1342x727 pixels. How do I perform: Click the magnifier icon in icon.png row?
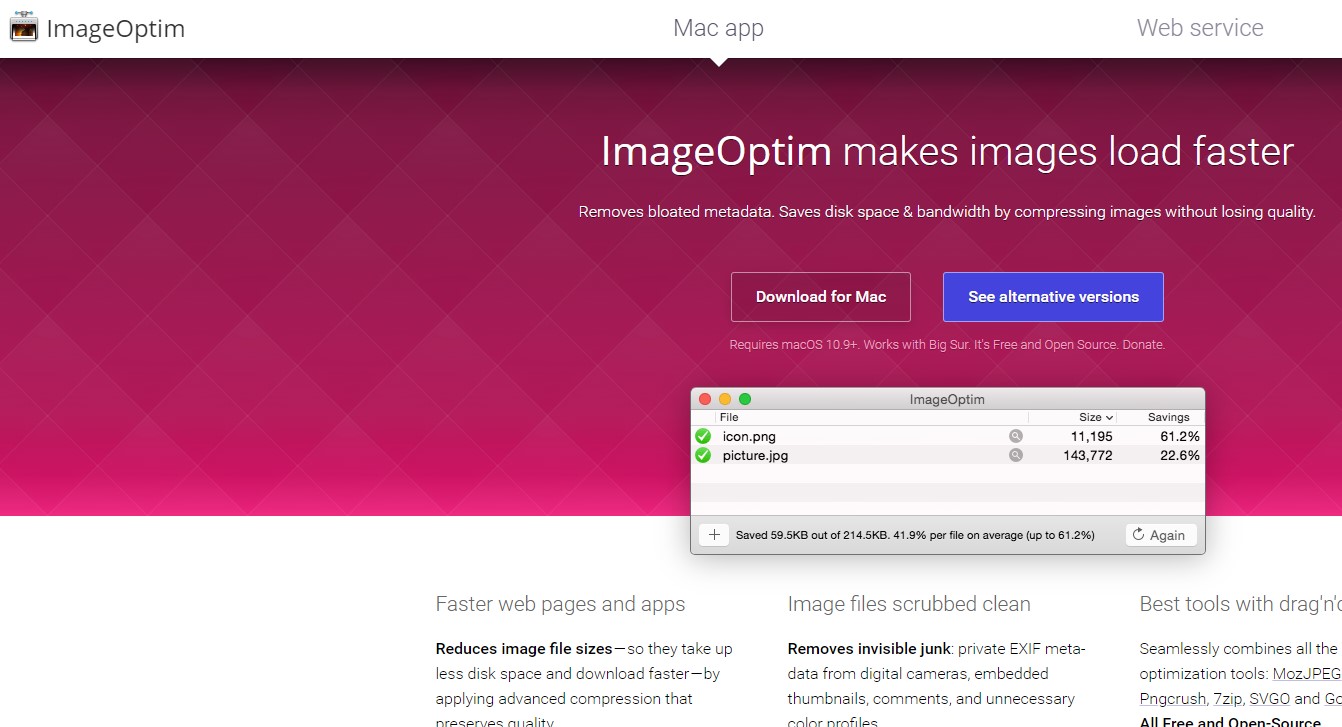[x=1015, y=436]
